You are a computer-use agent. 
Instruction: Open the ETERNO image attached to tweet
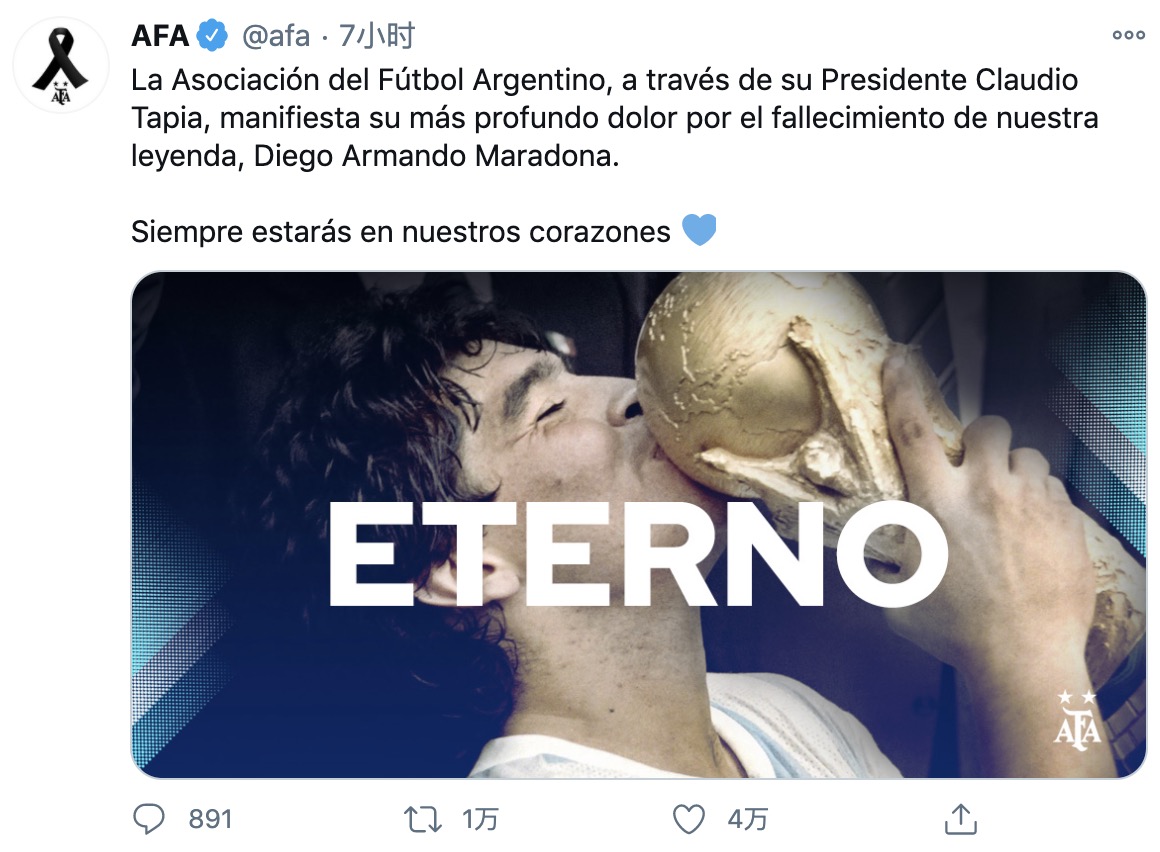click(x=639, y=525)
